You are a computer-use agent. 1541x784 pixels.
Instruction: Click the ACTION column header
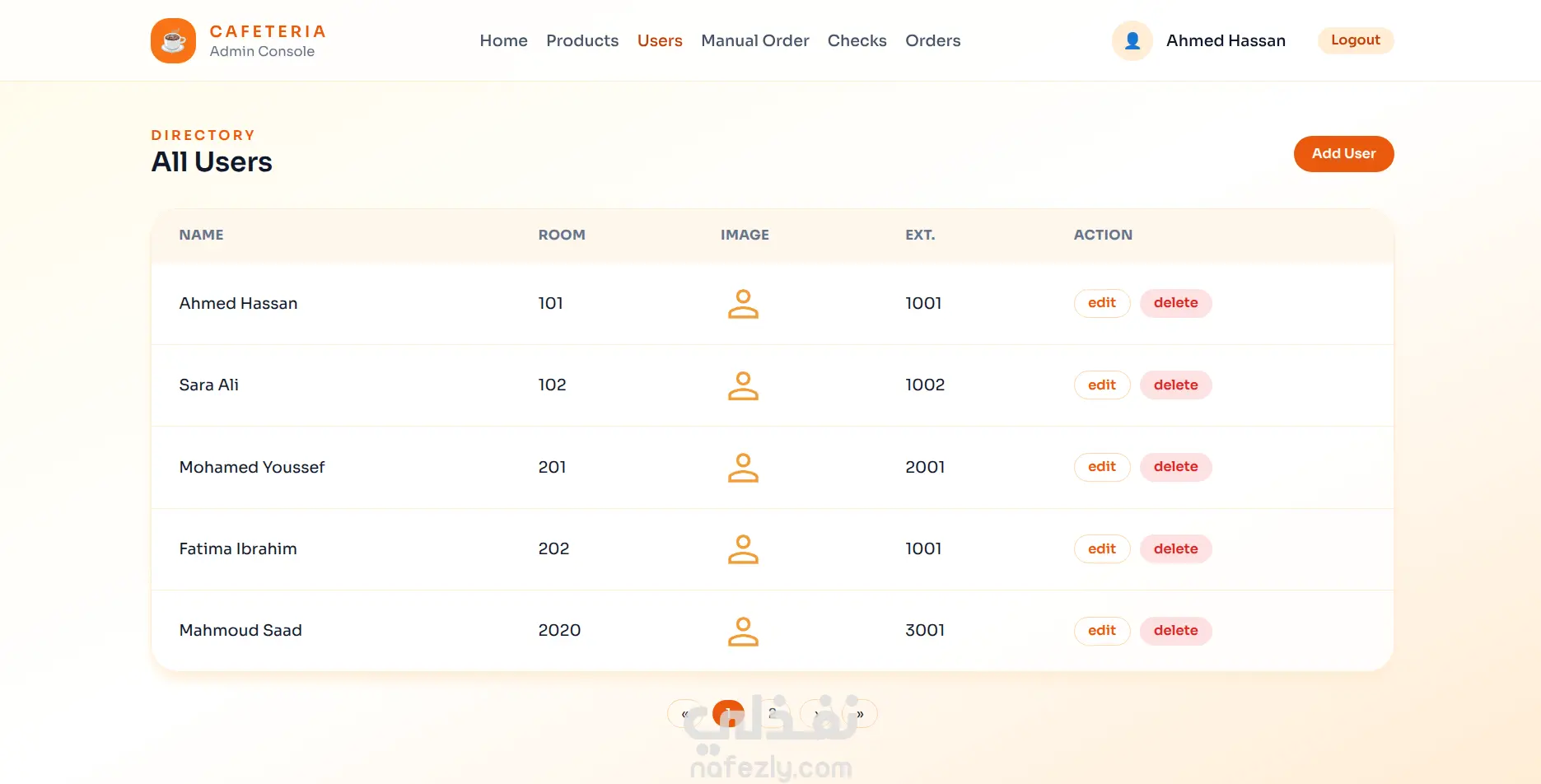(1103, 235)
